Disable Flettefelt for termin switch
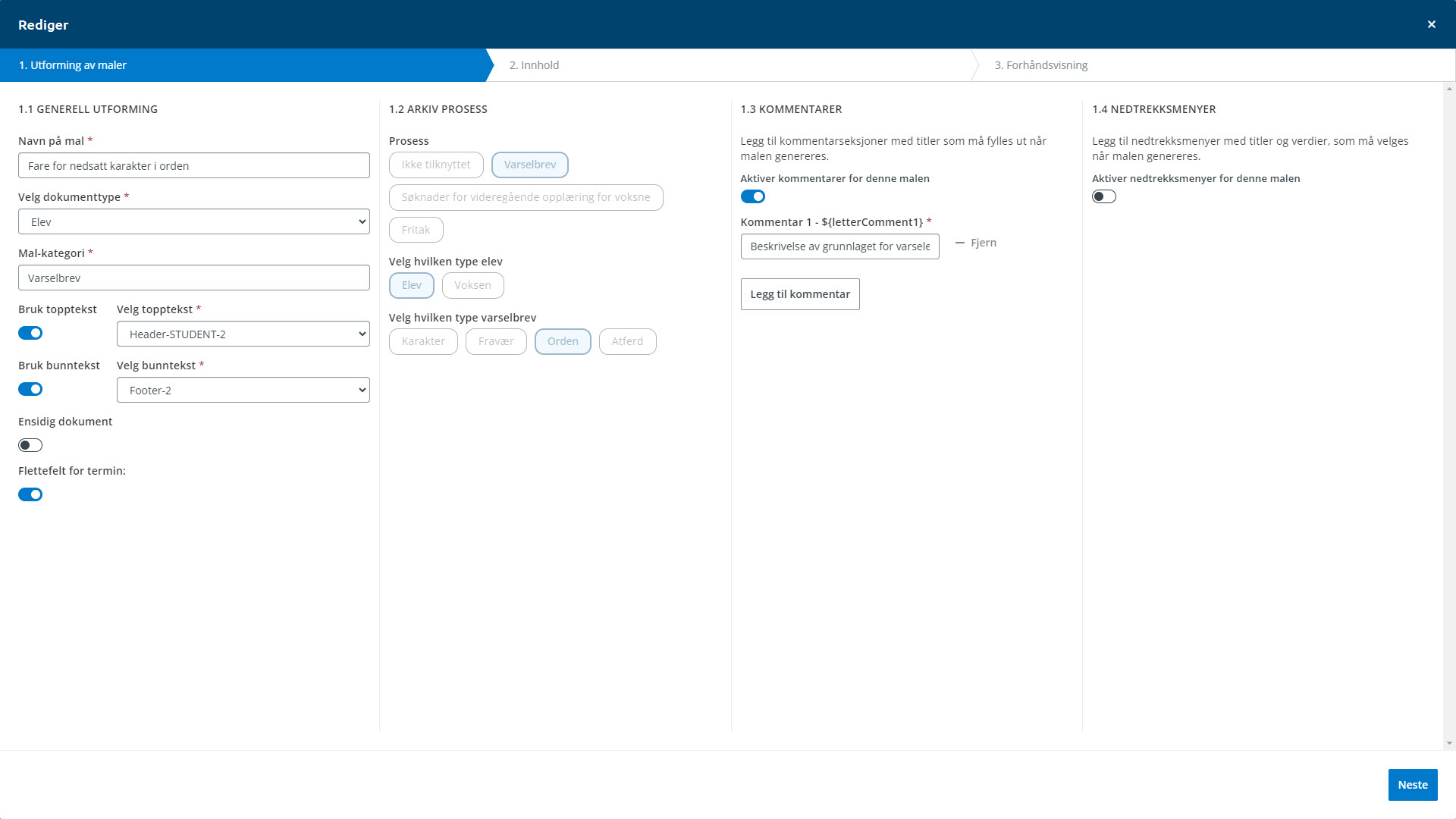 point(30,494)
